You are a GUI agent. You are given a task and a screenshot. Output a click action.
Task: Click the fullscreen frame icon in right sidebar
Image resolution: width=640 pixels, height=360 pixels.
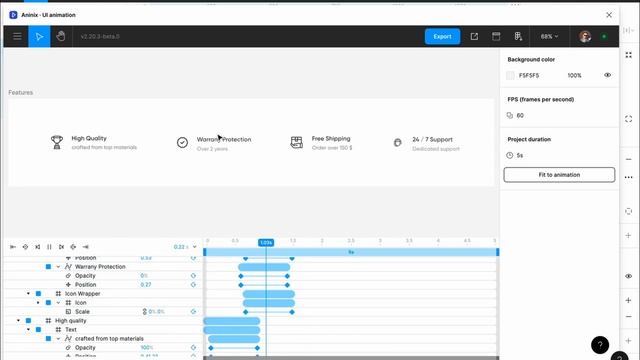629,119
